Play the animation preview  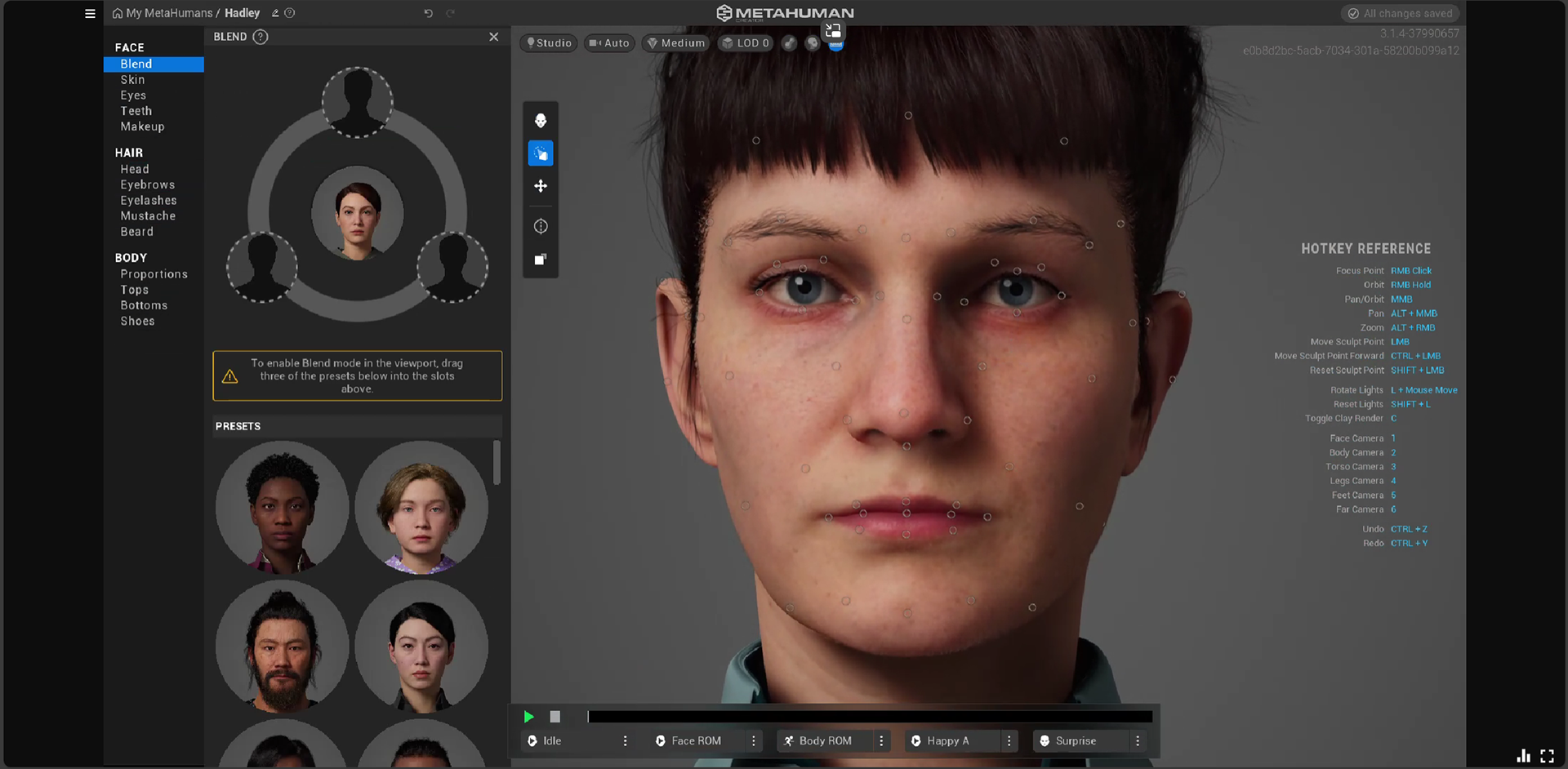pyautogui.click(x=529, y=717)
